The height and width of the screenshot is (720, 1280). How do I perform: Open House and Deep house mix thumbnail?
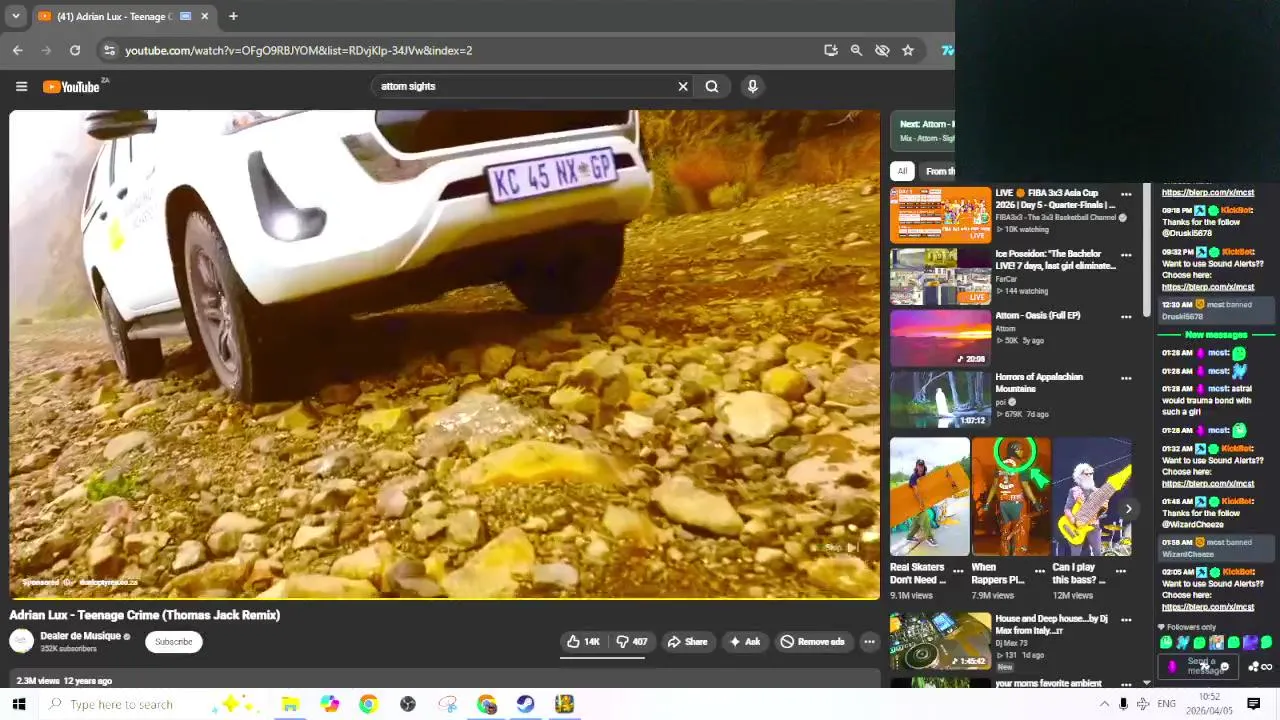pyautogui.click(x=940, y=641)
